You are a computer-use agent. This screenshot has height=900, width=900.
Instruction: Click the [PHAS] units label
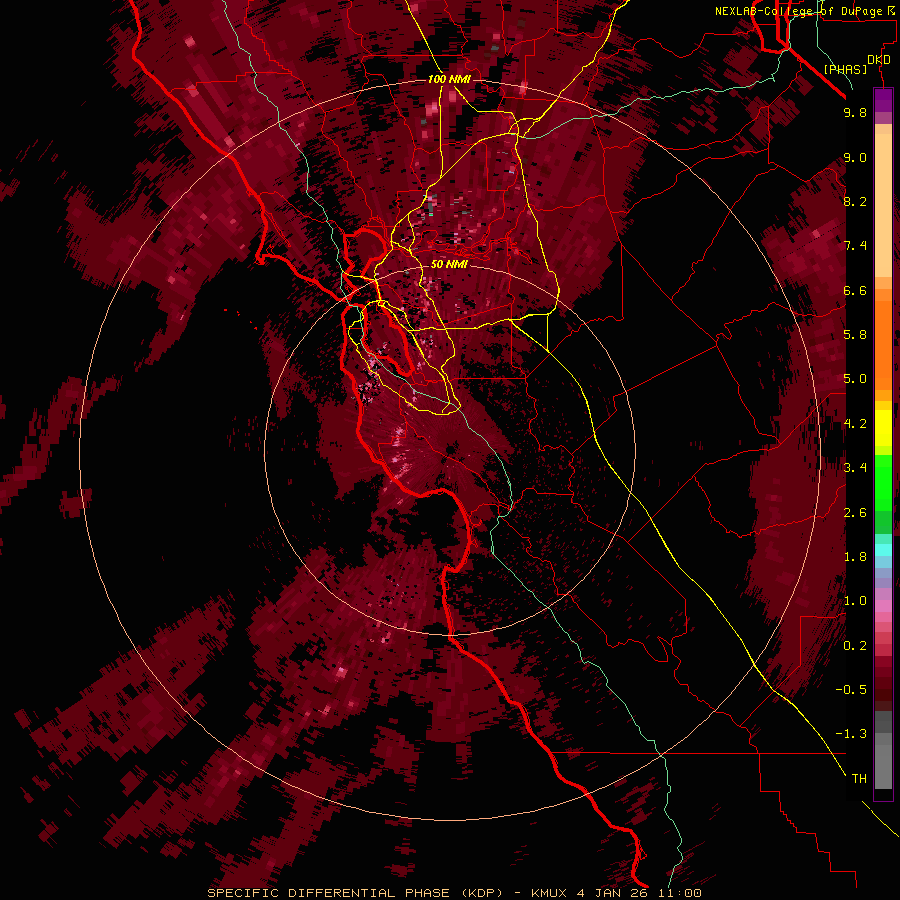pyautogui.click(x=845, y=70)
